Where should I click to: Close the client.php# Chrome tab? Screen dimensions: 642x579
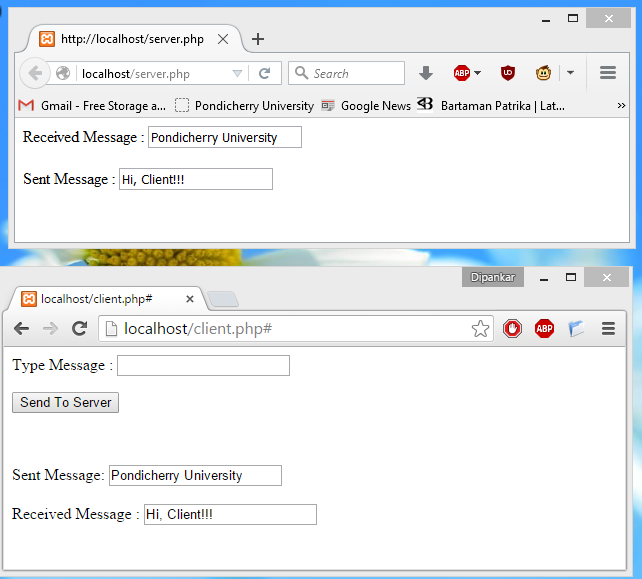tap(190, 299)
